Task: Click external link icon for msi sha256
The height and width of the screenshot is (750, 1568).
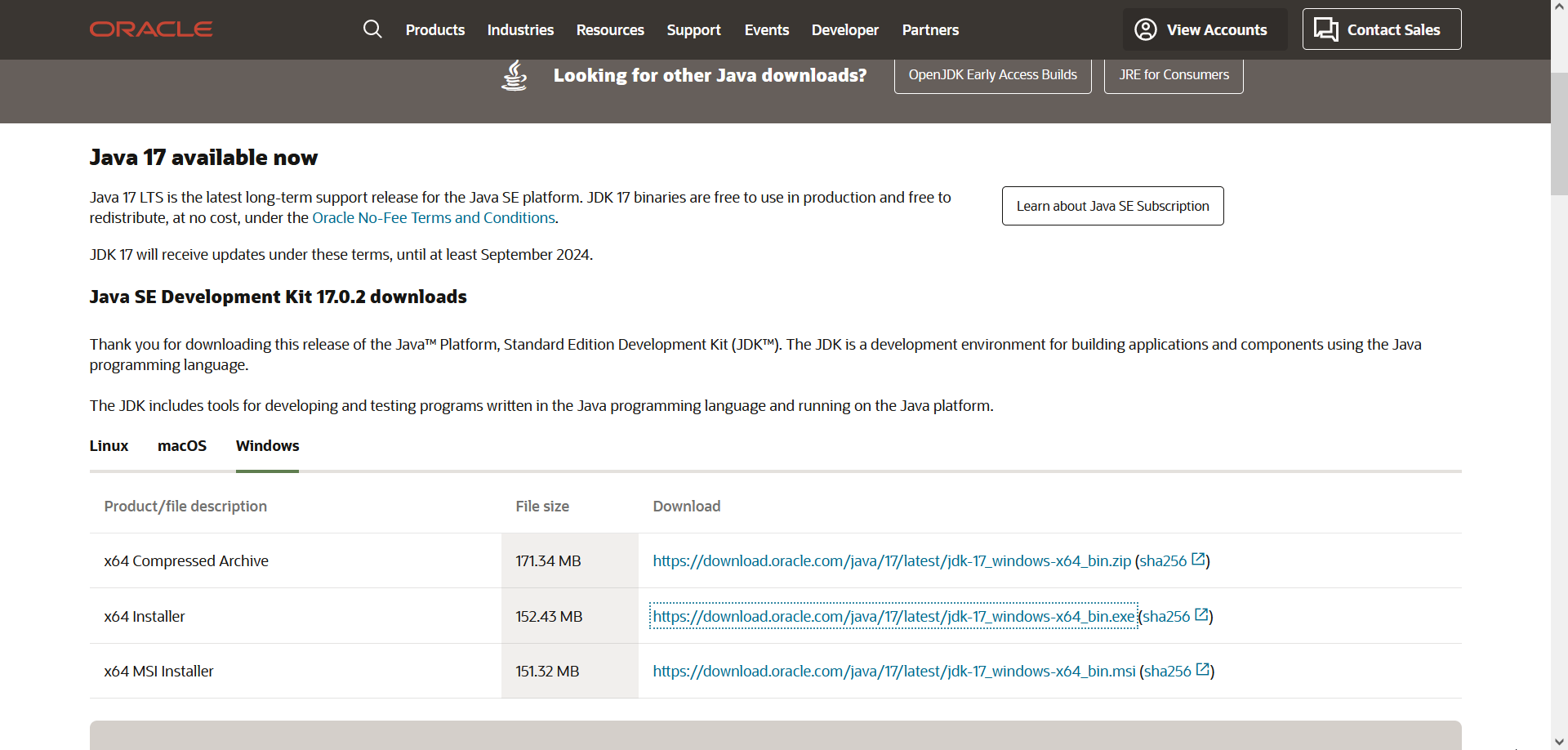Action: (x=1203, y=670)
